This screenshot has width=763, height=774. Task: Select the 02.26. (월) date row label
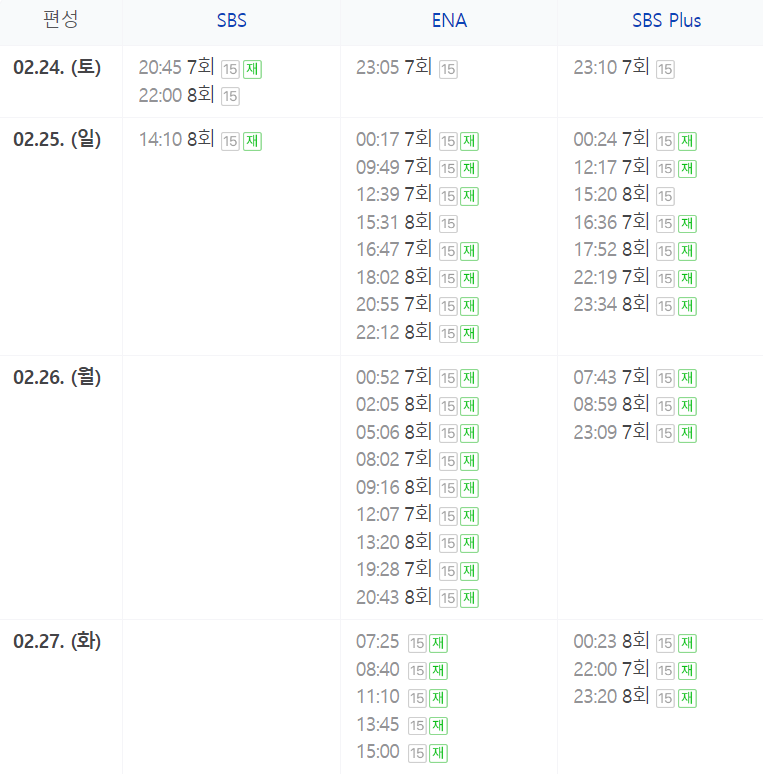[x=57, y=377]
